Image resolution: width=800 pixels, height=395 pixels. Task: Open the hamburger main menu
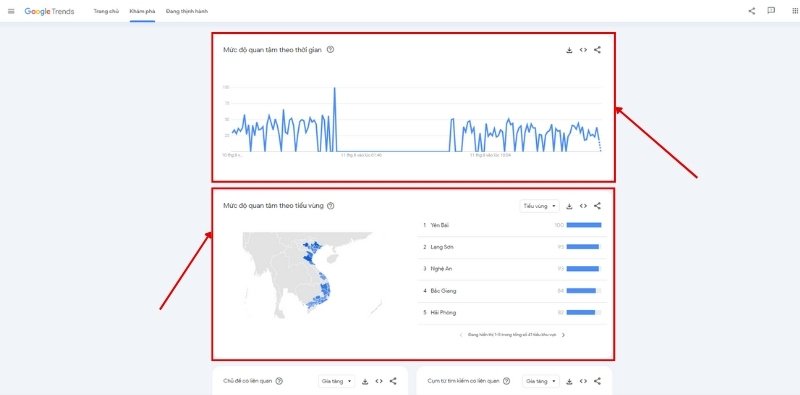(11, 11)
